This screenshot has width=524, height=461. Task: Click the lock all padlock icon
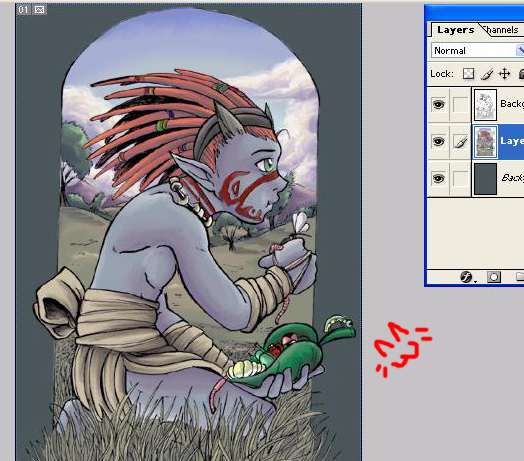[521, 74]
